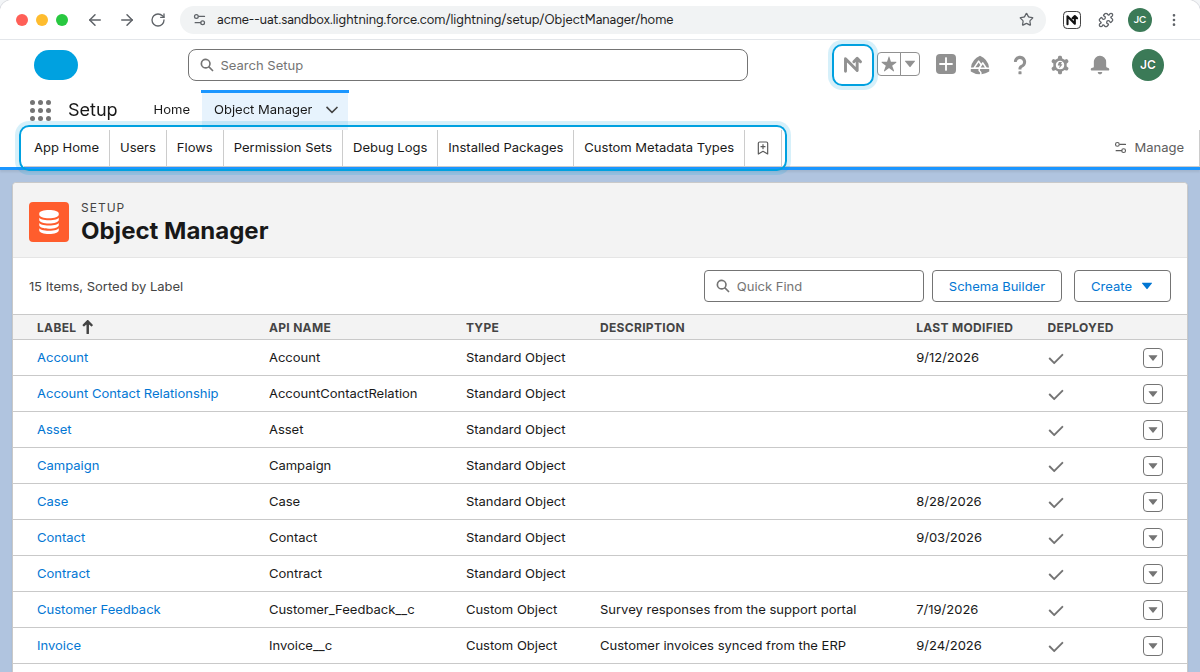The height and width of the screenshot is (672, 1200).
Task: Open the Campaign row actions dropdown
Action: coord(1153,466)
